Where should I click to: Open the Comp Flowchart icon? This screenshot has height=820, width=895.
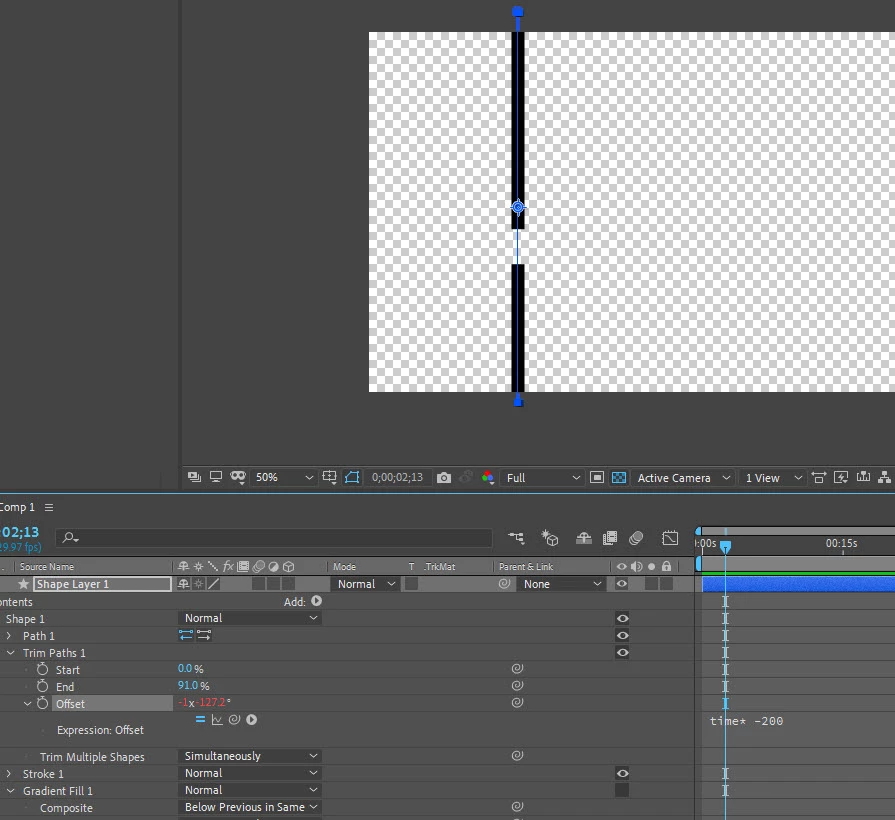tap(885, 477)
